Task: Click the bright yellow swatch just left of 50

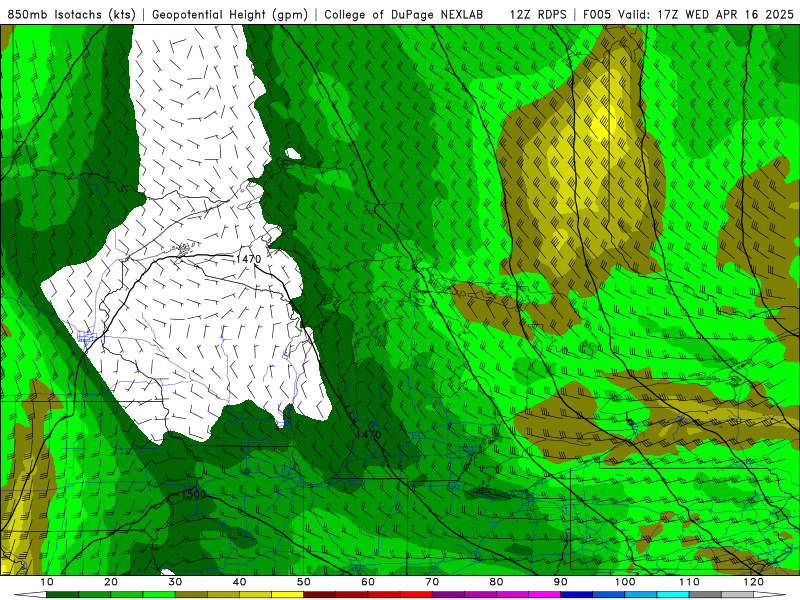Action: 287,595
